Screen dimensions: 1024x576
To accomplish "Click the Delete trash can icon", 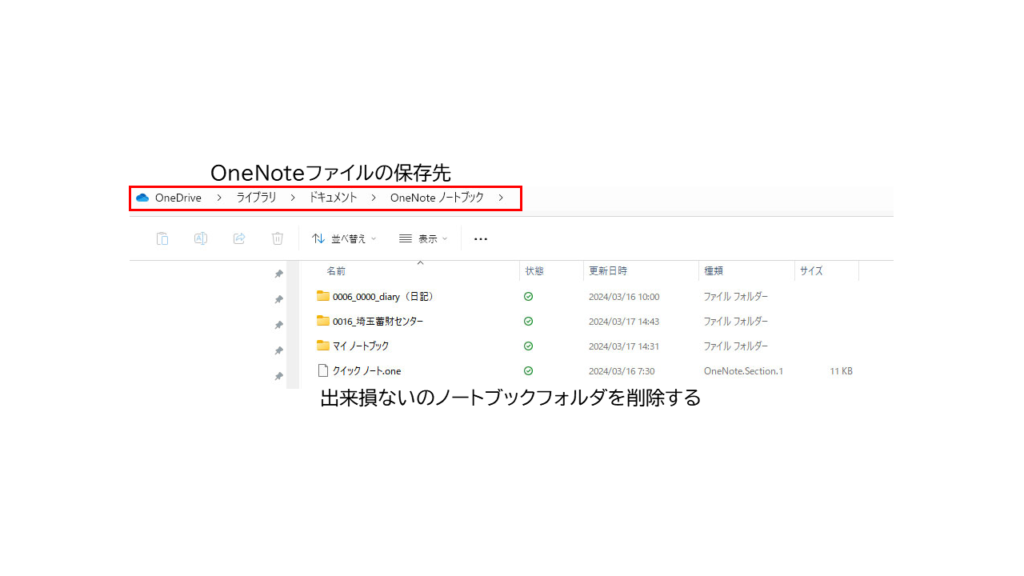I will 278,238.
